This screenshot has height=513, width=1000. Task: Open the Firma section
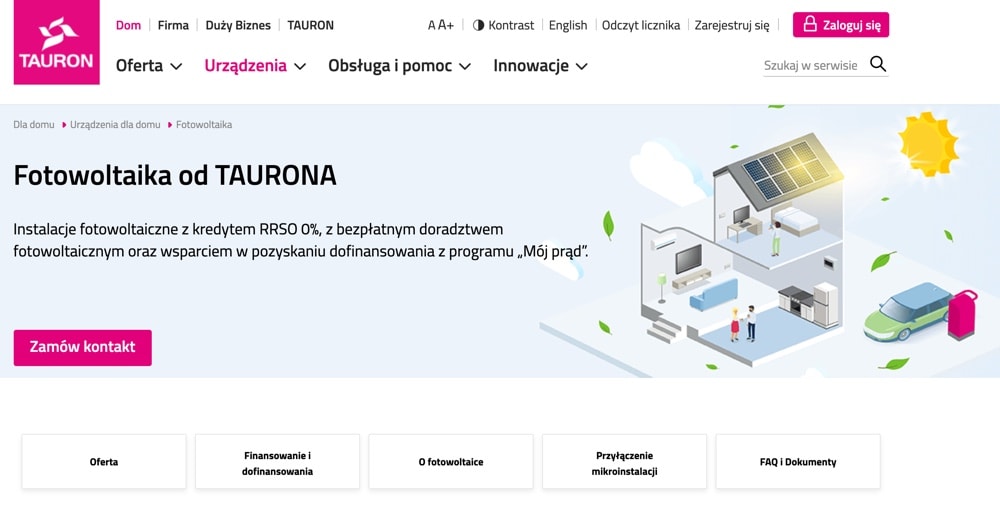pos(173,26)
